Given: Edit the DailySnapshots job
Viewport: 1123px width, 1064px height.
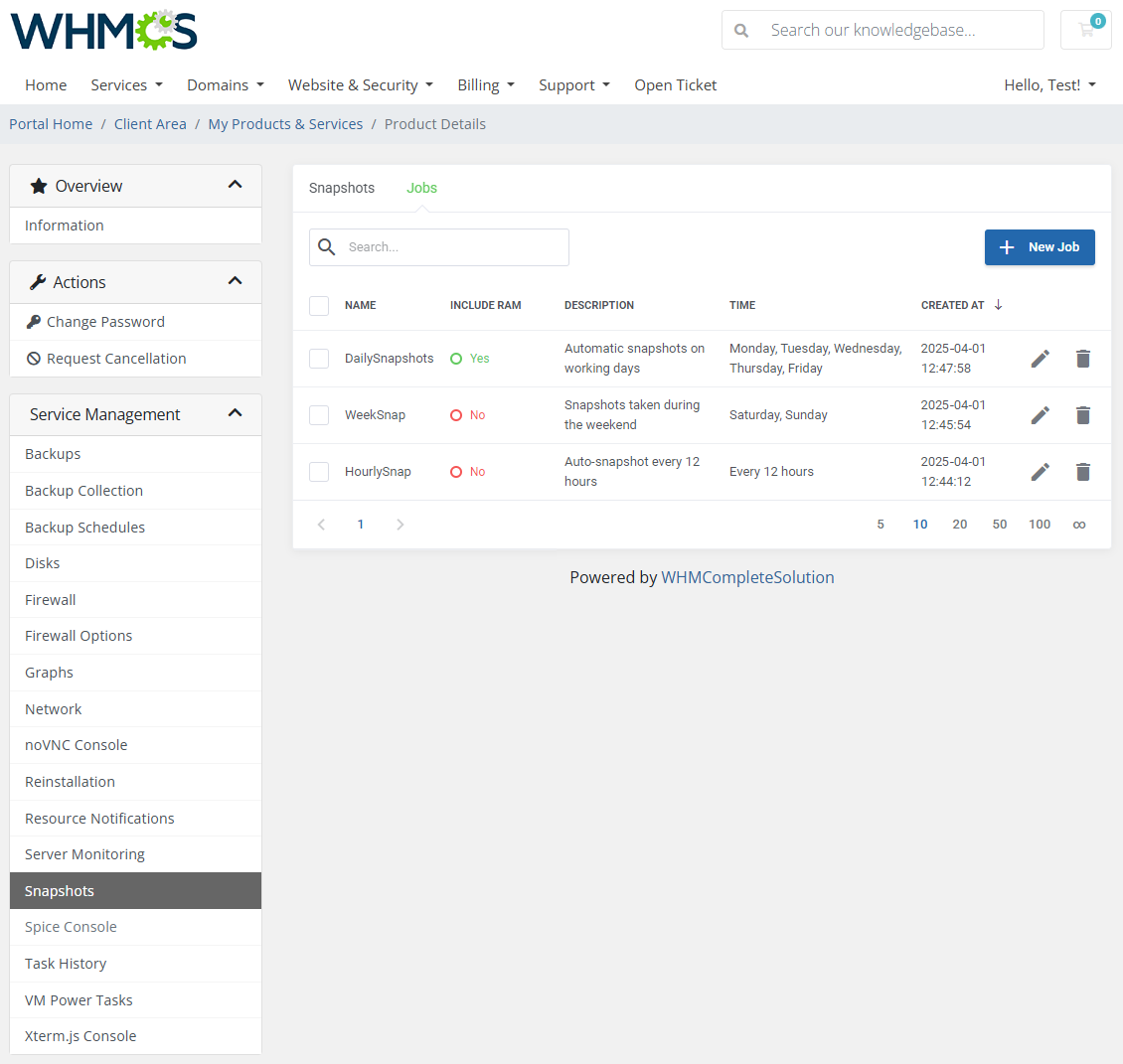Looking at the screenshot, I should coord(1040,358).
